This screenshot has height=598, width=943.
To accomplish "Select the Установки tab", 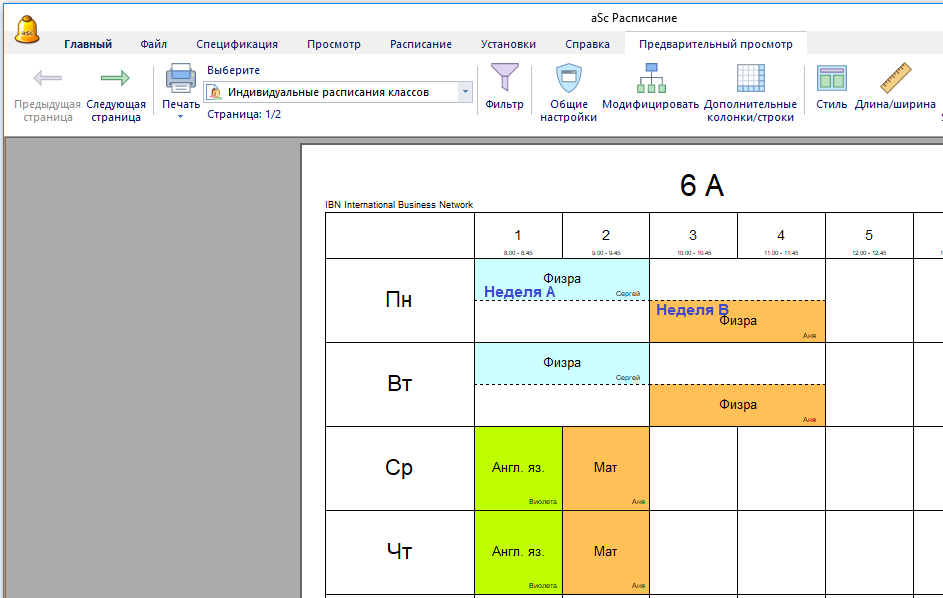I will click(x=508, y=44).
